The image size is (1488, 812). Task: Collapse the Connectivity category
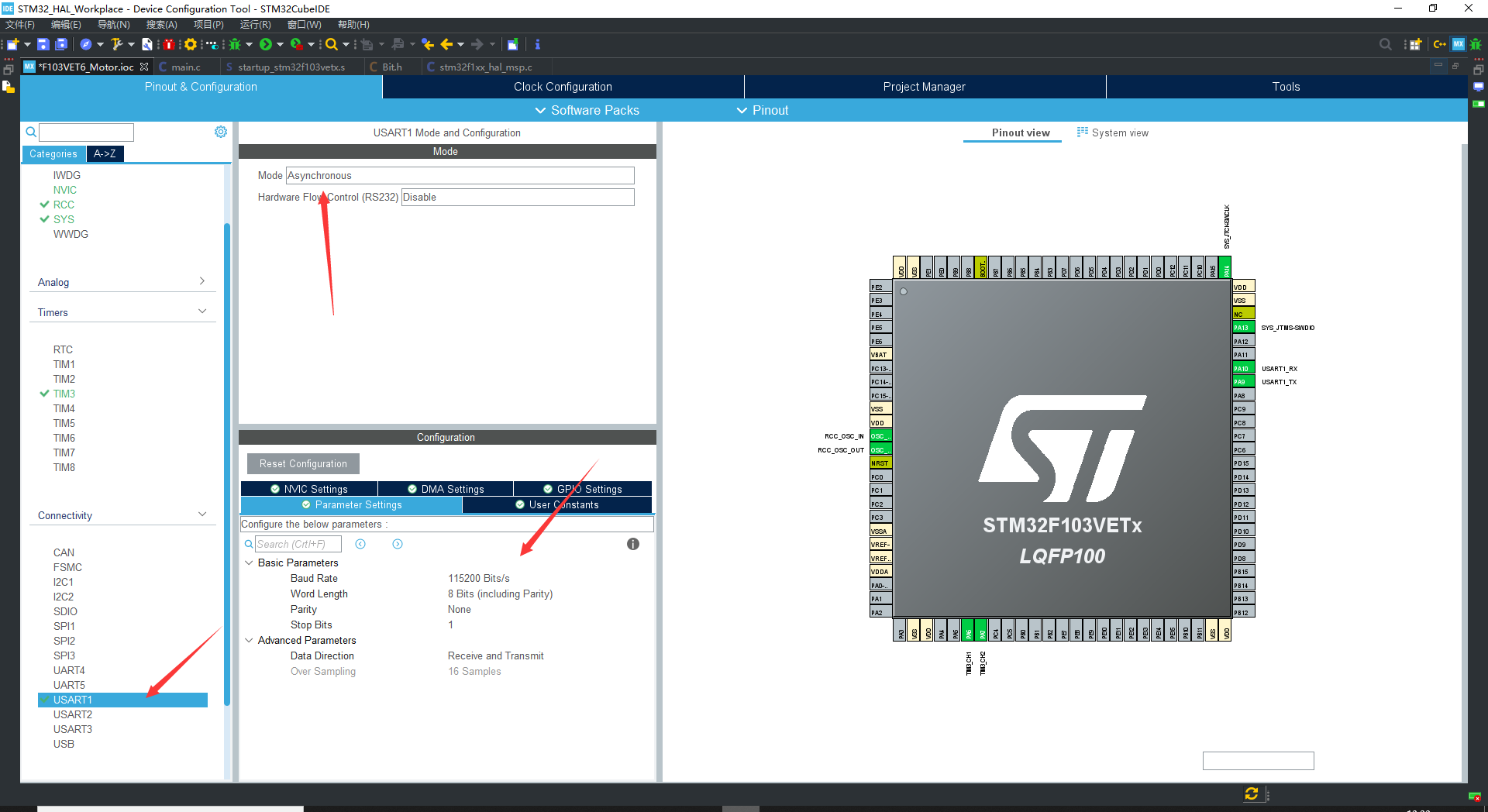click(122, 515)
